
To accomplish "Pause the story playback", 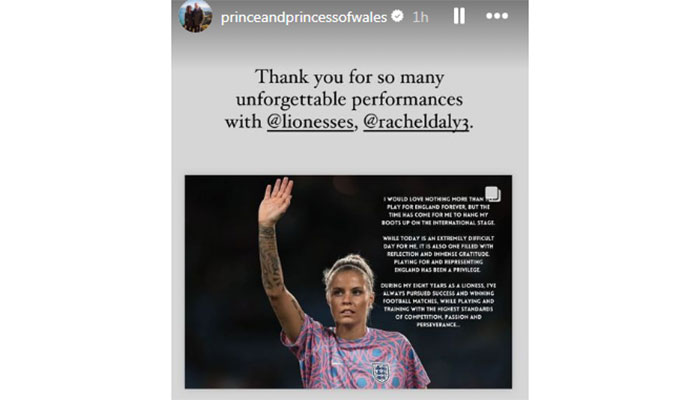I will click(459, 16).
